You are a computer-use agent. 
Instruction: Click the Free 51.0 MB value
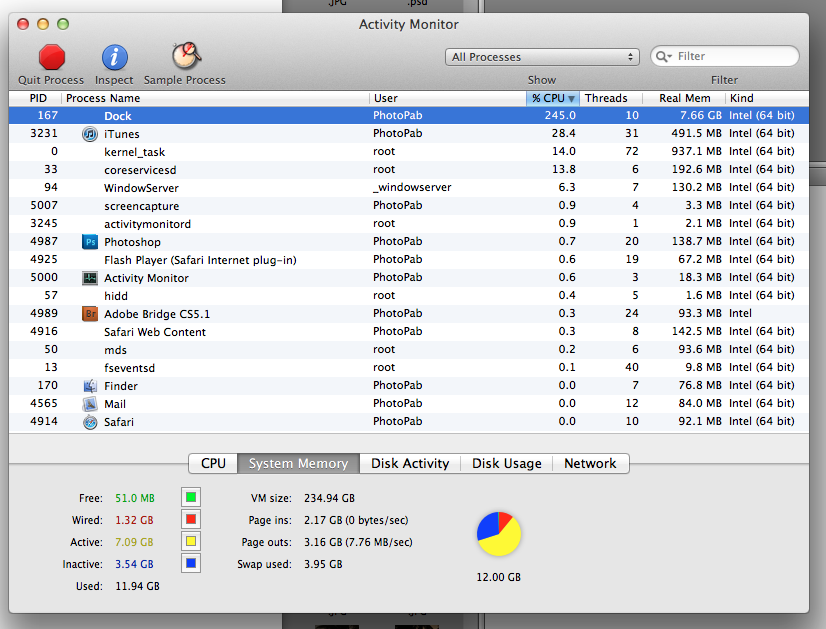(135, 498)
